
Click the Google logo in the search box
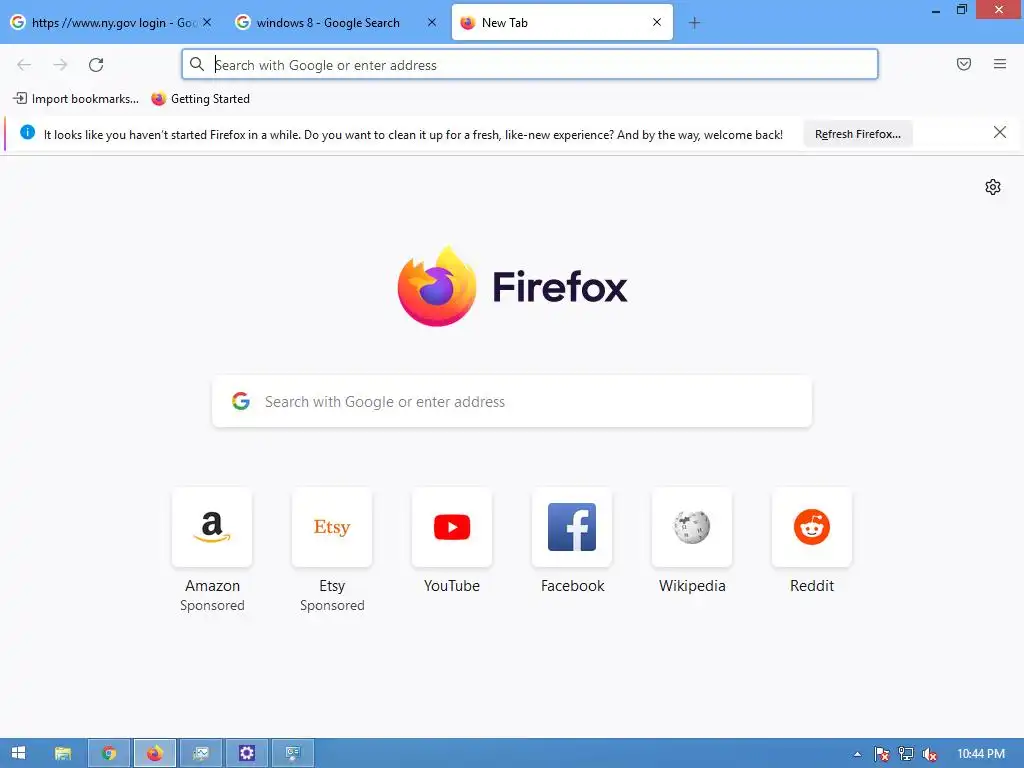coord(241,401)
